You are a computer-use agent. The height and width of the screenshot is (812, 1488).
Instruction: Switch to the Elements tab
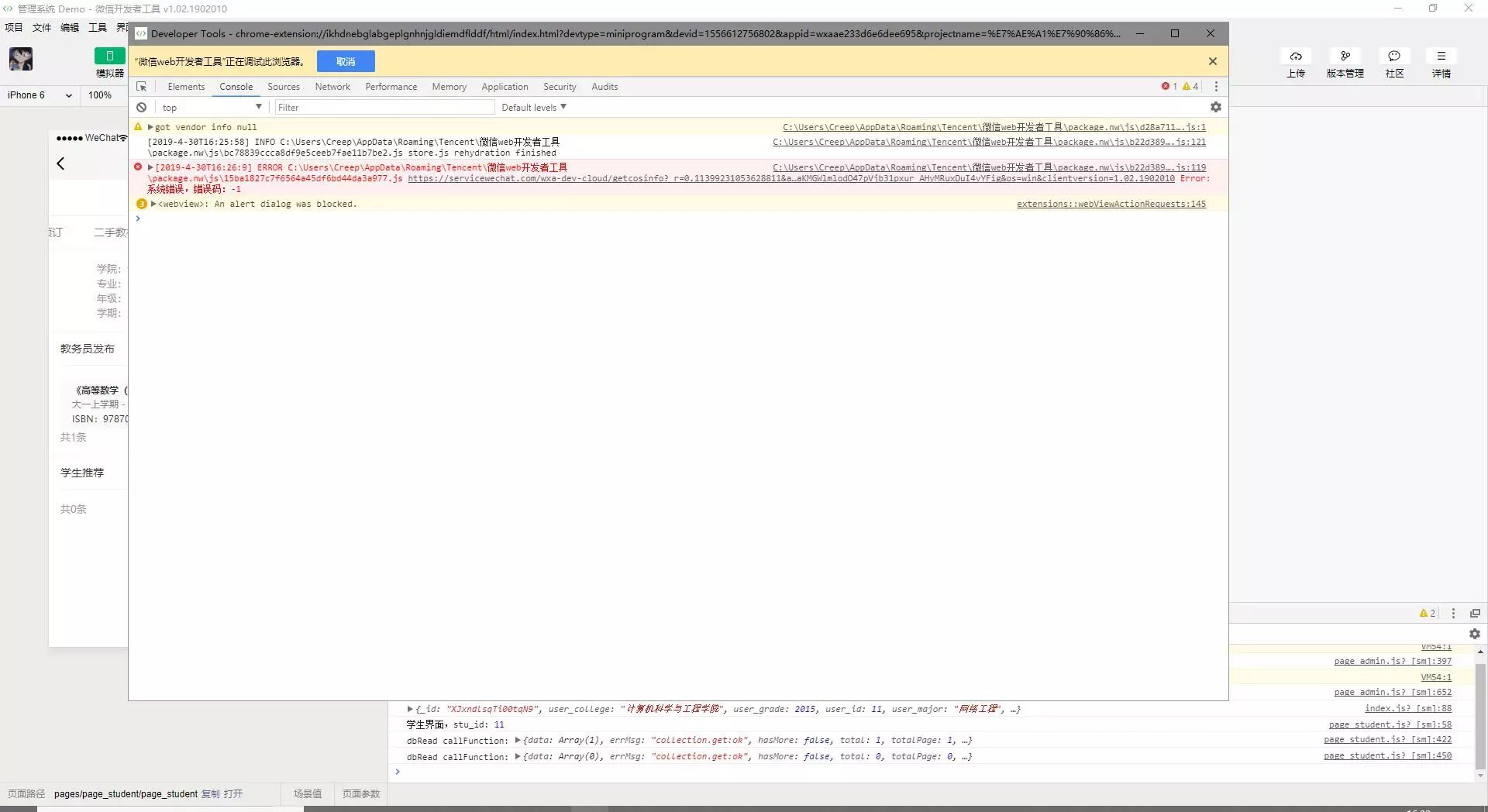pos(186,87)
